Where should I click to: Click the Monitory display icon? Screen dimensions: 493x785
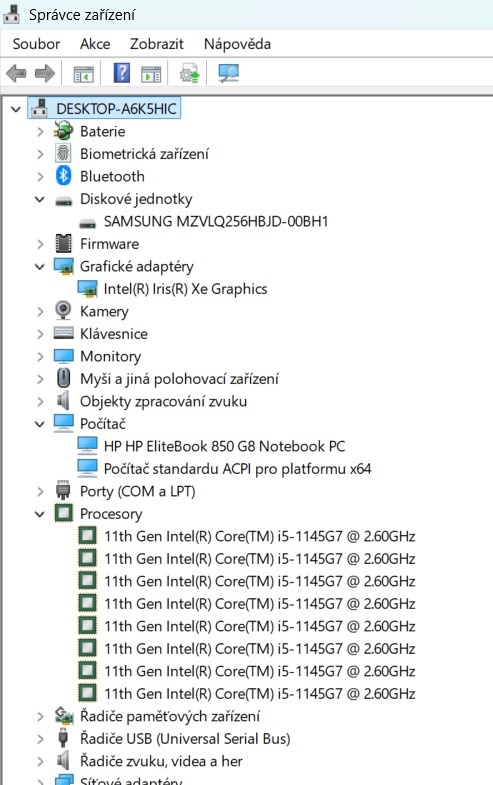point(64,356)
